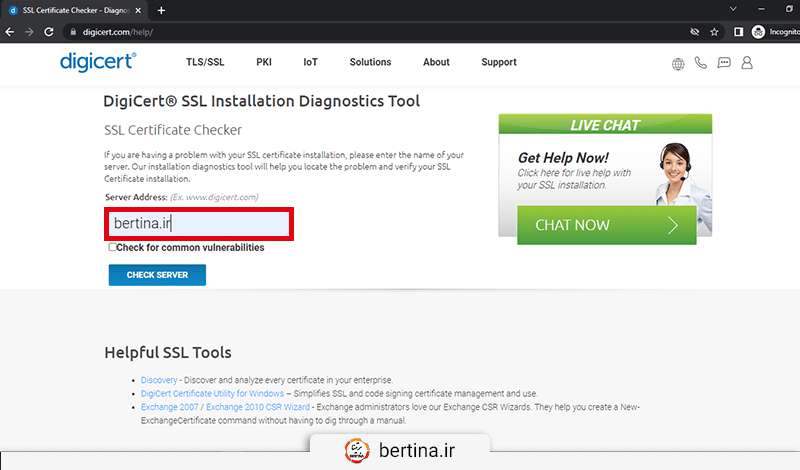Click the Server Address input field
The image size is (800, 470).
pos(199,224)
